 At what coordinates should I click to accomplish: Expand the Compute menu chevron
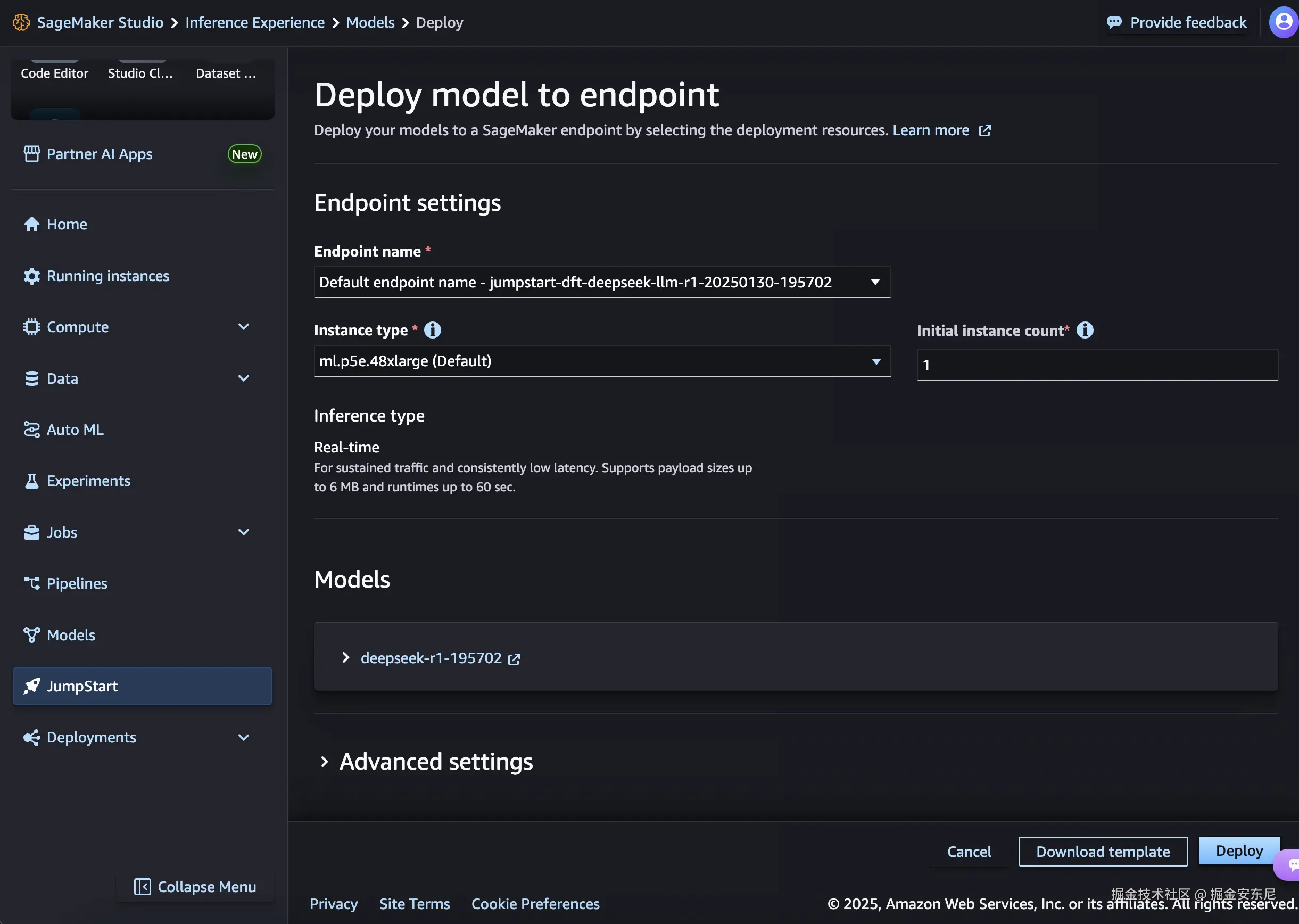pos(243,327)
